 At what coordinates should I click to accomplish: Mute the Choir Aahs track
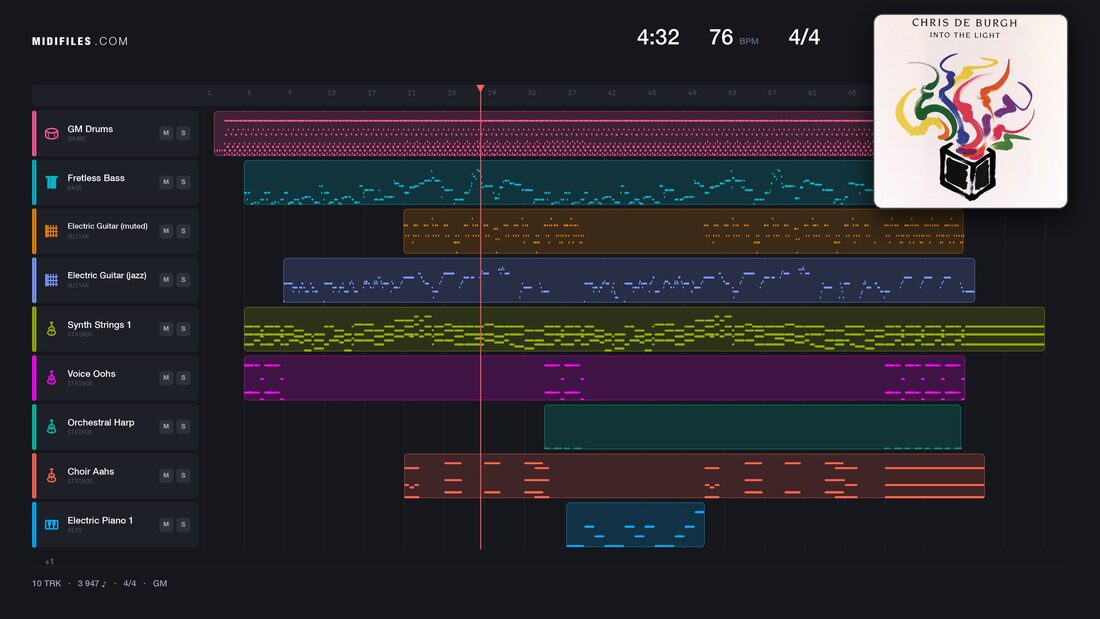tap(166, 475)
